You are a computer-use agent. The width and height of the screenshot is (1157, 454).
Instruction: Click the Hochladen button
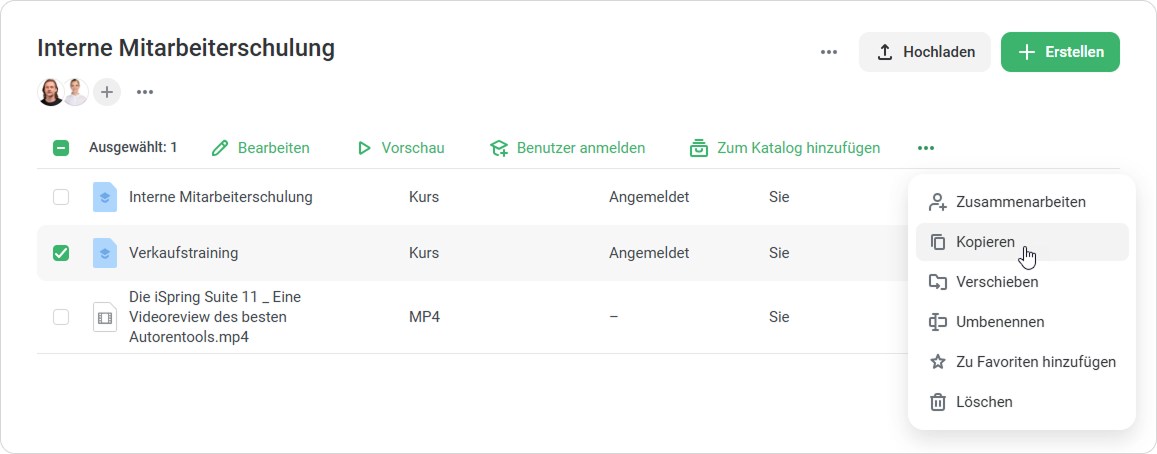coord(925,52)
